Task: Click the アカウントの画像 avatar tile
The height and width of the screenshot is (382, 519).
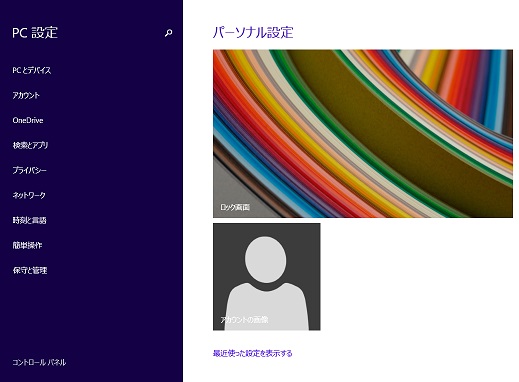Action: 267,277
